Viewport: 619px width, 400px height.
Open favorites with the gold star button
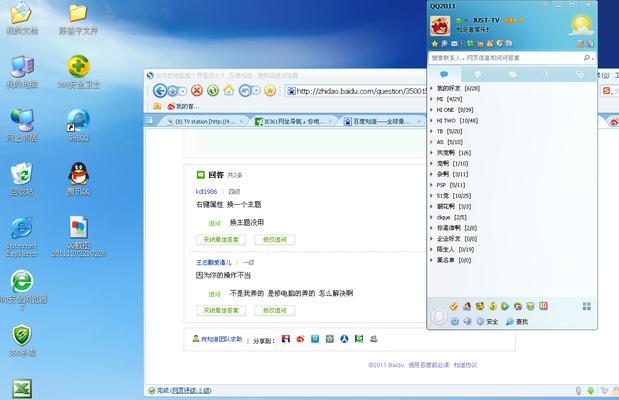[x=270, y=91]
